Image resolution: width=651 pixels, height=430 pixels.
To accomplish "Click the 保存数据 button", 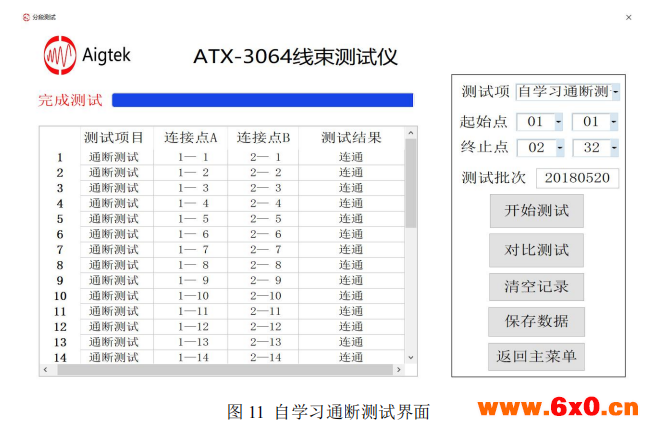I will 536,321.
